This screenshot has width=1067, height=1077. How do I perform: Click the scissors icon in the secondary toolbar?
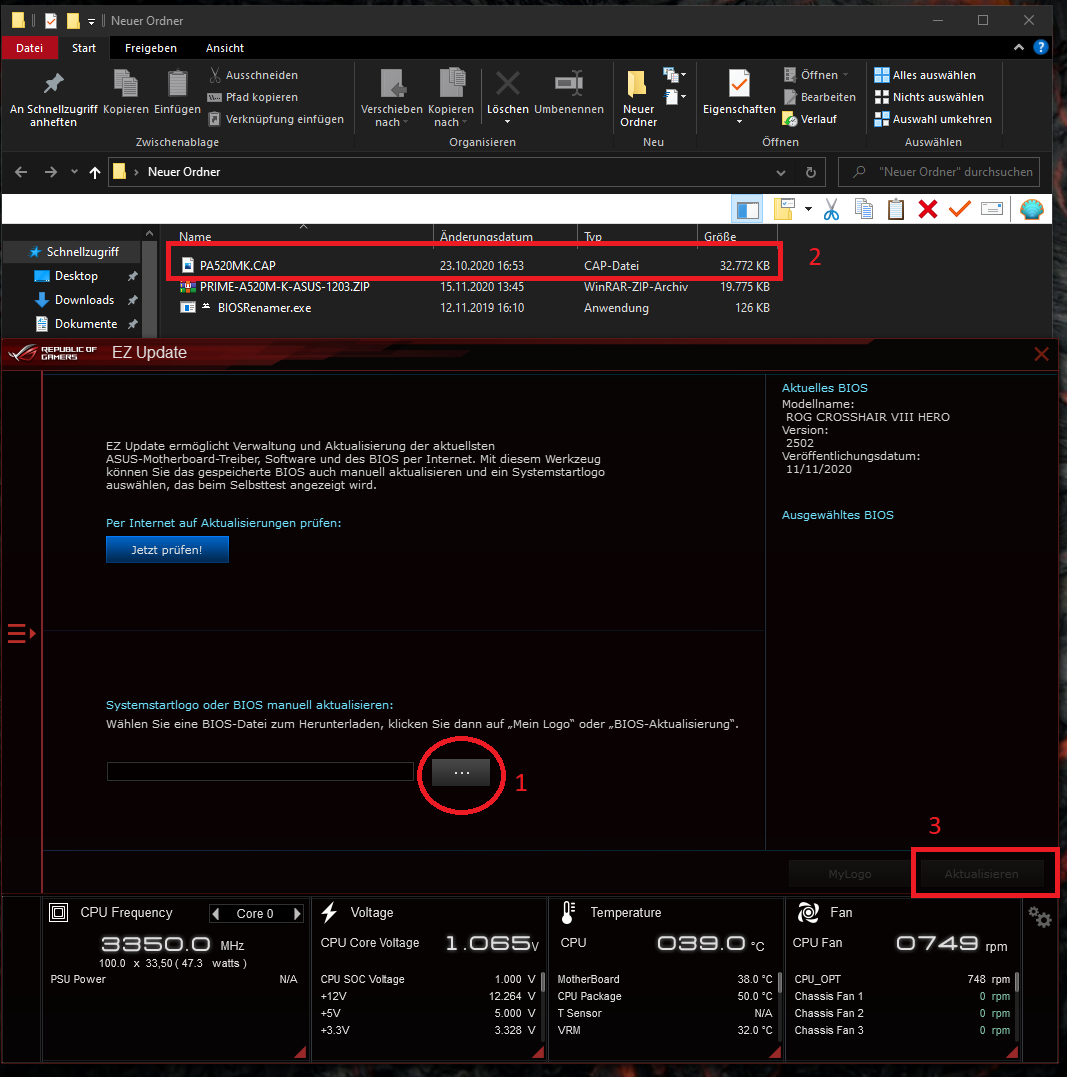831,209
